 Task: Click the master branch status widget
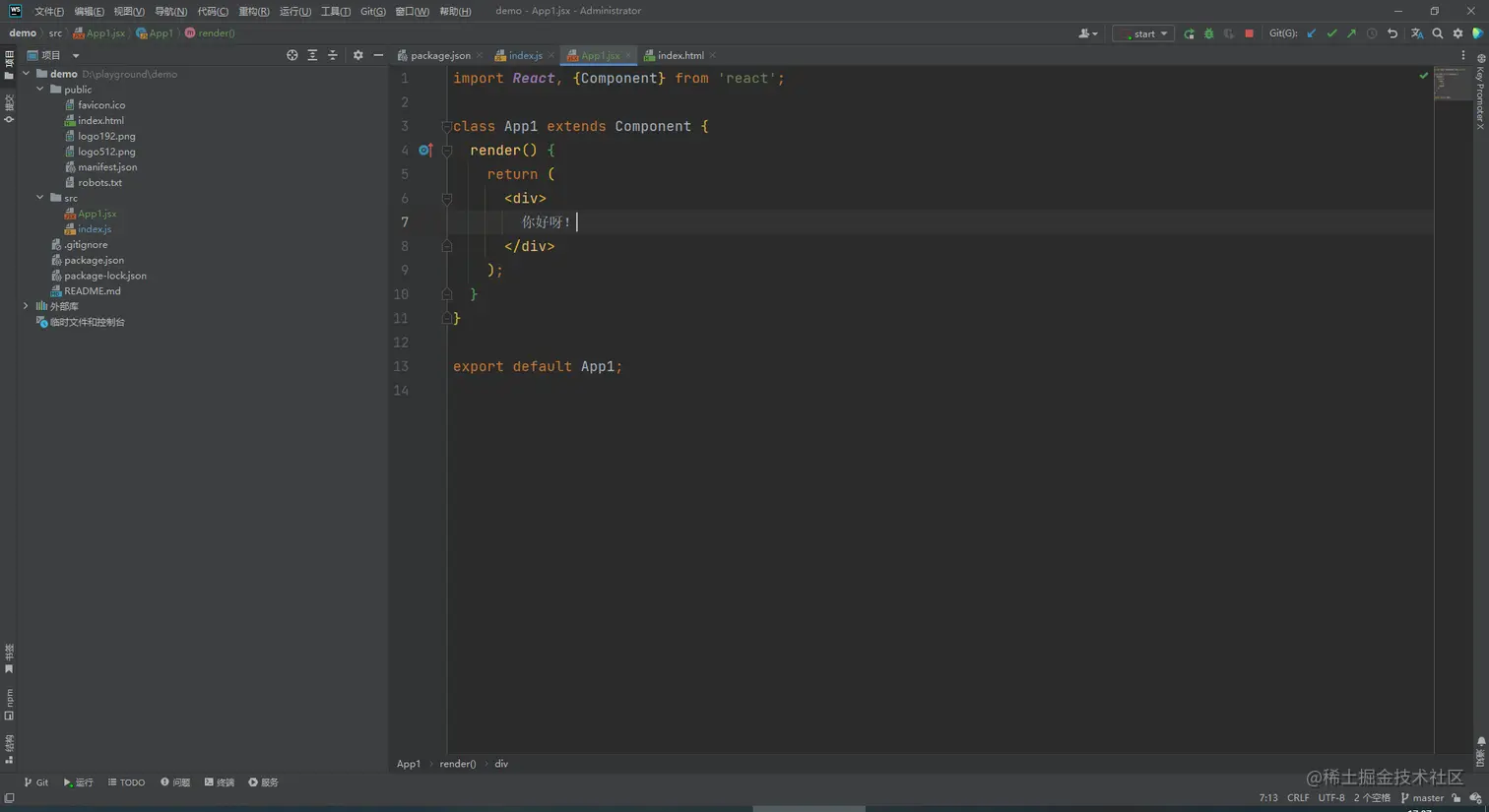1422,798
